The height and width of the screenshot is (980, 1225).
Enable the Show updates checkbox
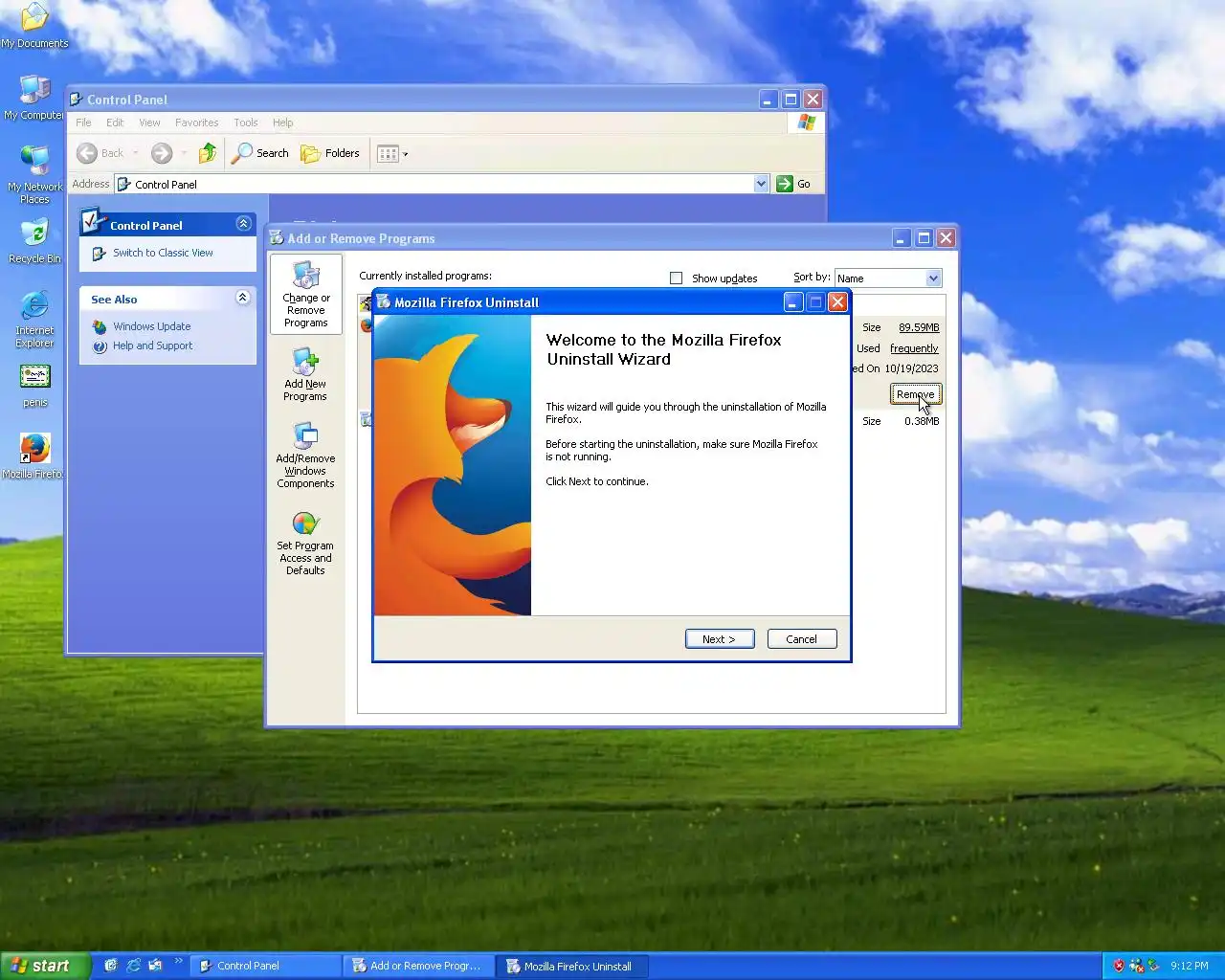[x=676, y=278]
